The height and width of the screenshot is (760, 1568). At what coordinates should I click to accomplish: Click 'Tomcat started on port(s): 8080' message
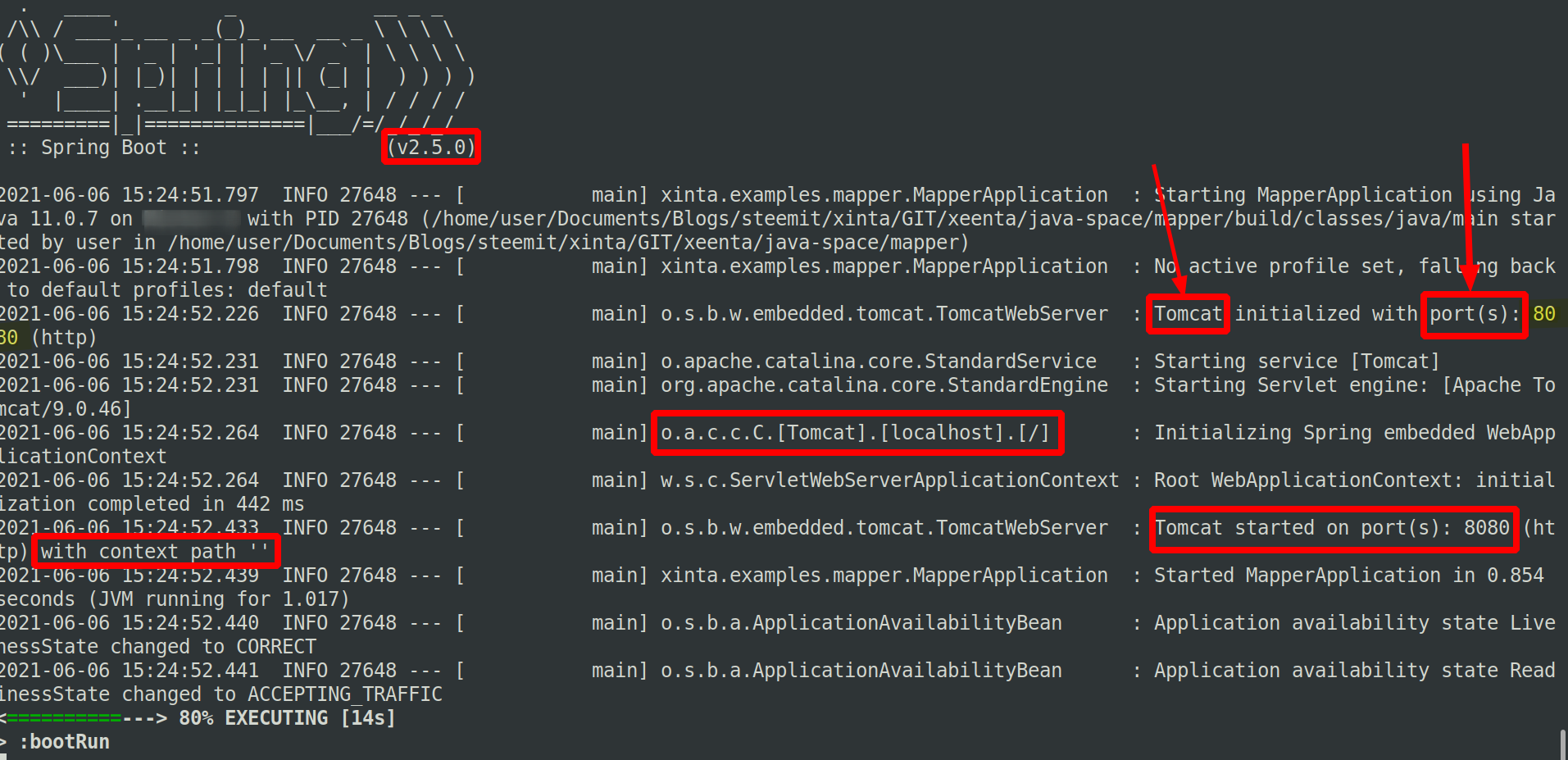(x=1332, y=528)
